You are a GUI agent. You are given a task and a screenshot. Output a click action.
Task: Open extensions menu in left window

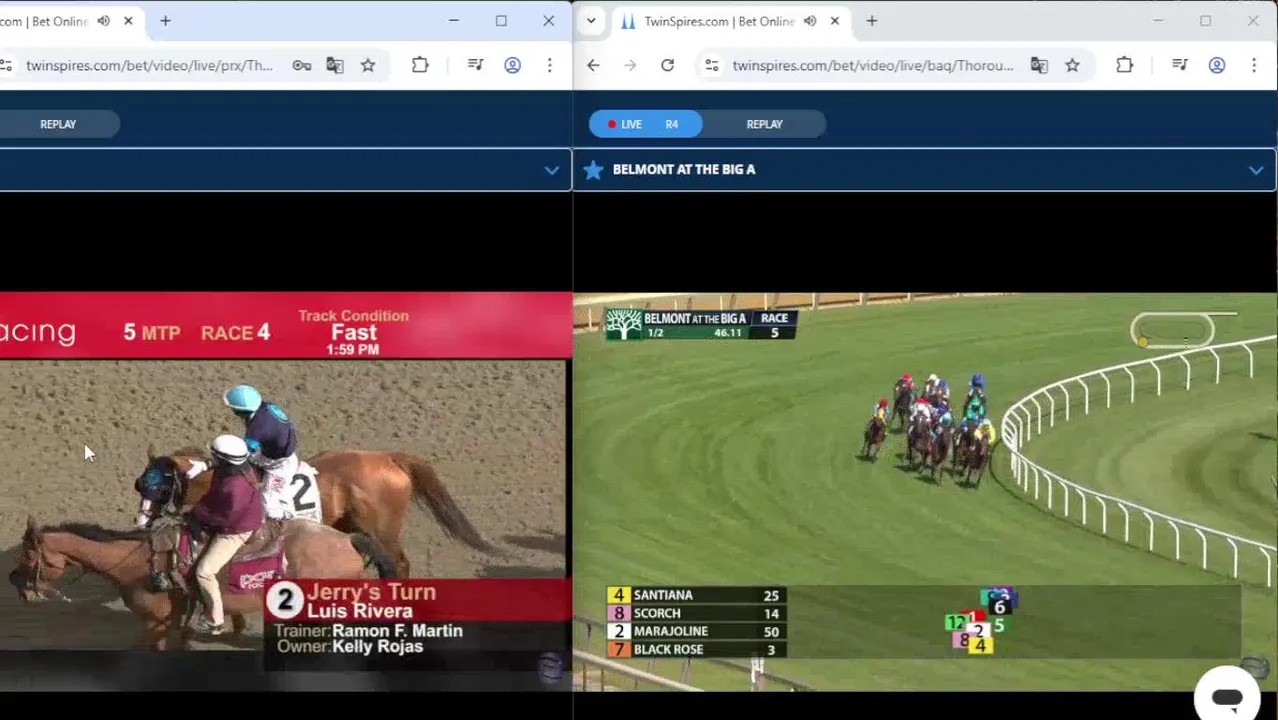420,66
